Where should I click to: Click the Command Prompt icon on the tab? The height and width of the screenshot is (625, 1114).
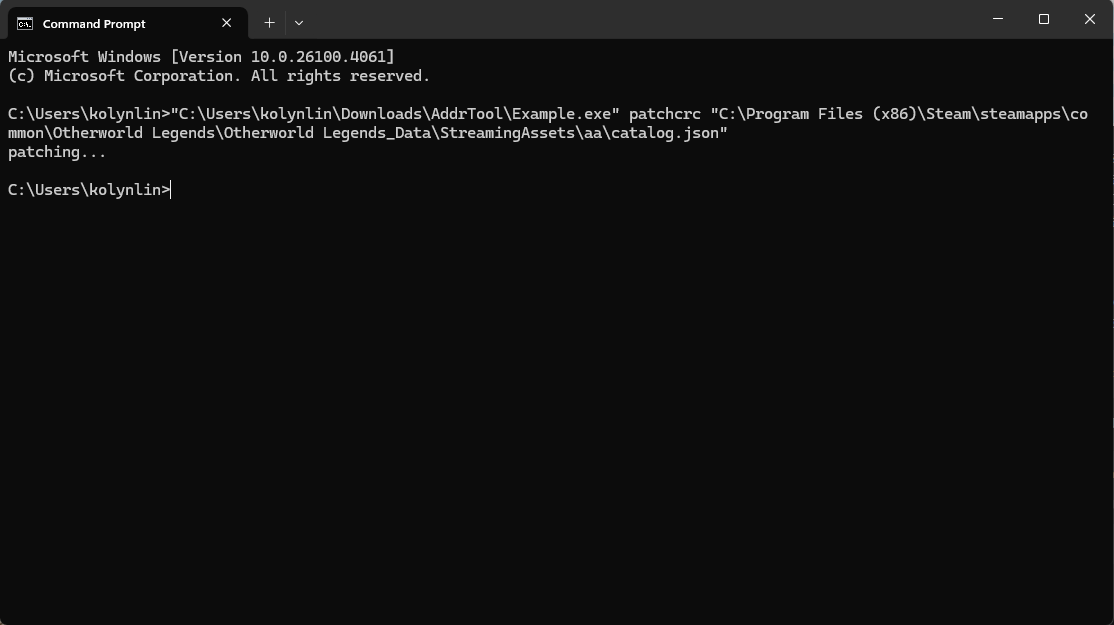(24, 22)
